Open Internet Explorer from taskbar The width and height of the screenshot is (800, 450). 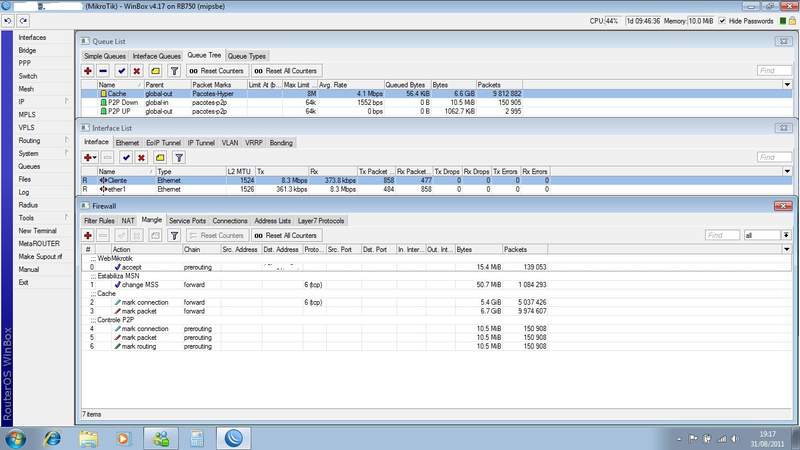coord(52,438)
